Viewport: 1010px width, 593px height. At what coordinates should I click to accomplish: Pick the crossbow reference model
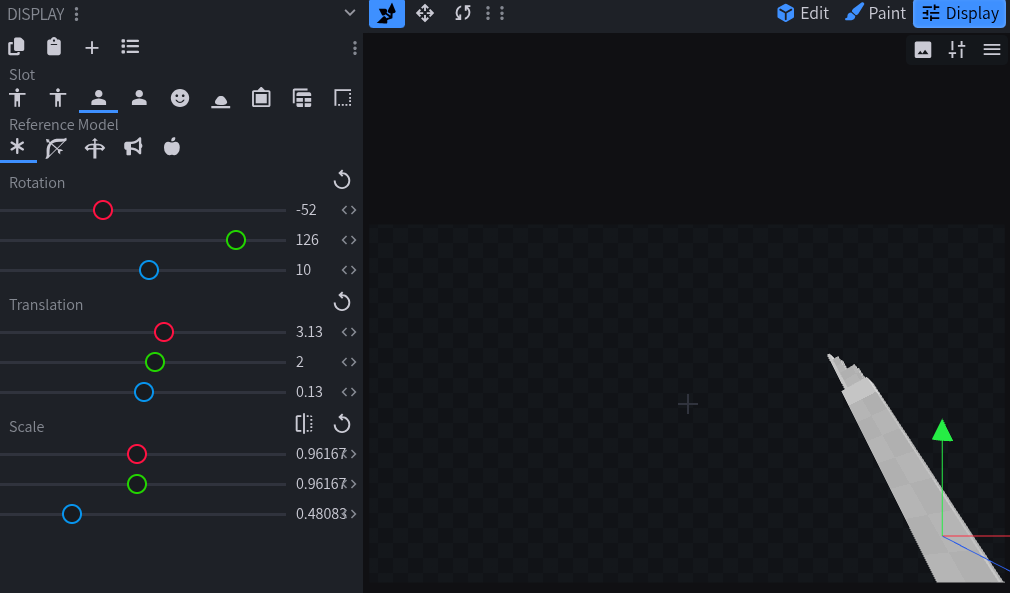click(95, 147)
